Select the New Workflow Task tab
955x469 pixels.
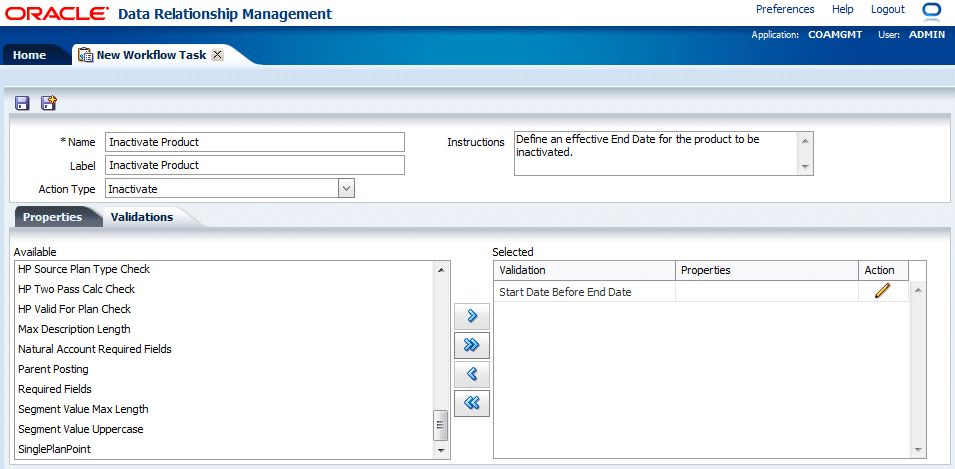(151, 55)
